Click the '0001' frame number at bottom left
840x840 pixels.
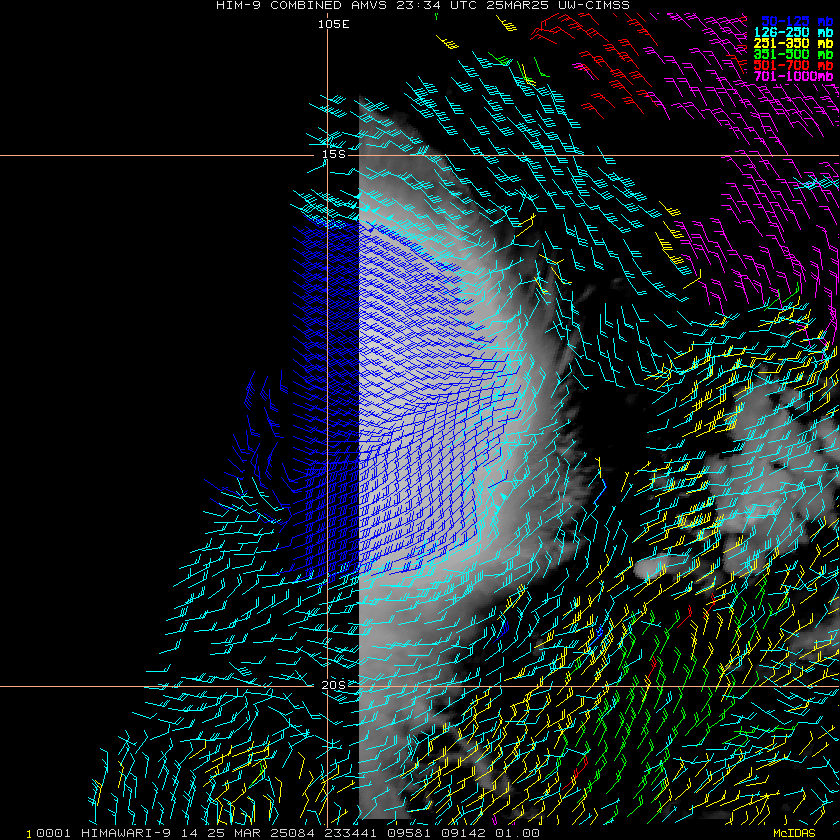tap(54, 833)
